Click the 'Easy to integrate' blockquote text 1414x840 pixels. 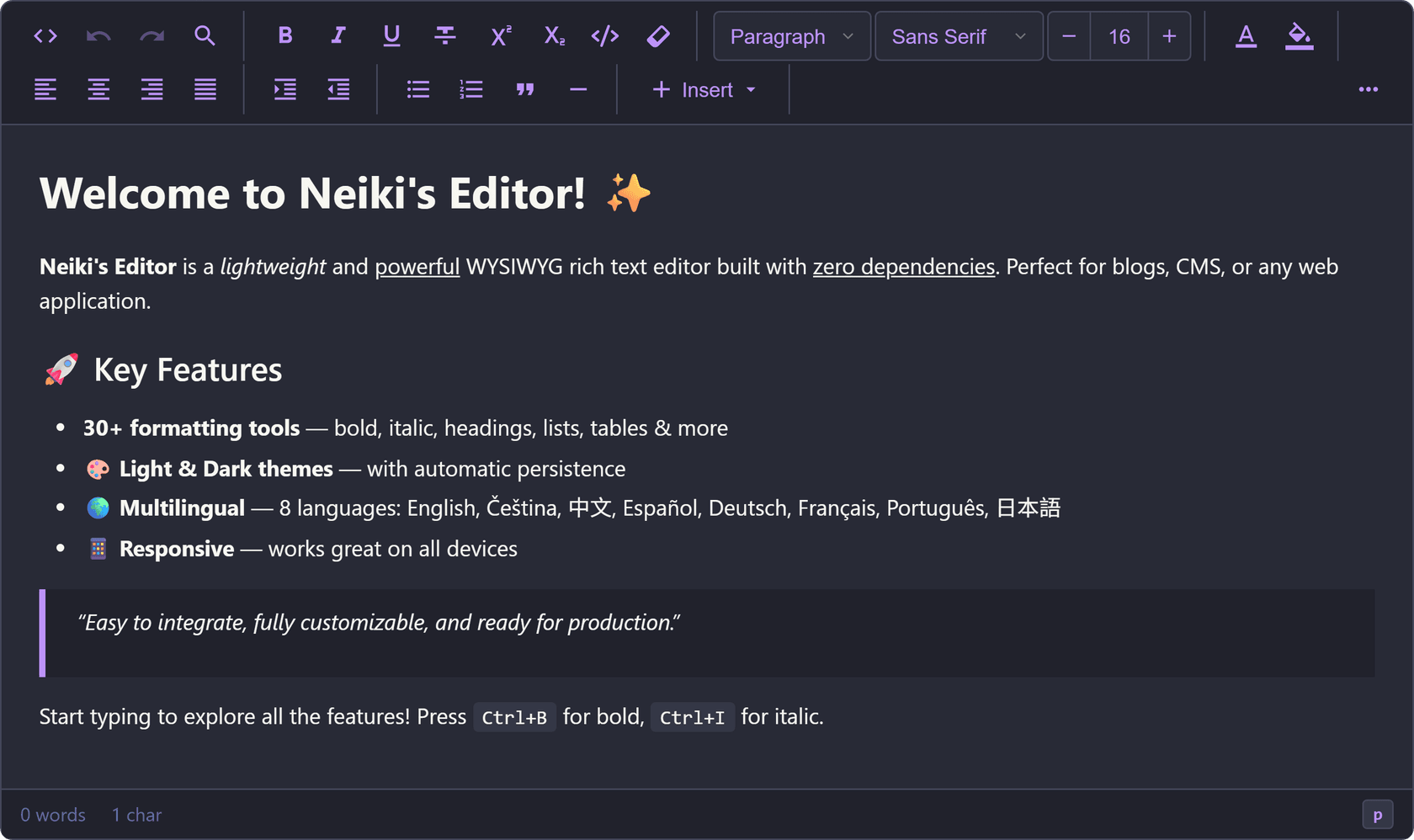pyautogui.click(x=379, y=623)
